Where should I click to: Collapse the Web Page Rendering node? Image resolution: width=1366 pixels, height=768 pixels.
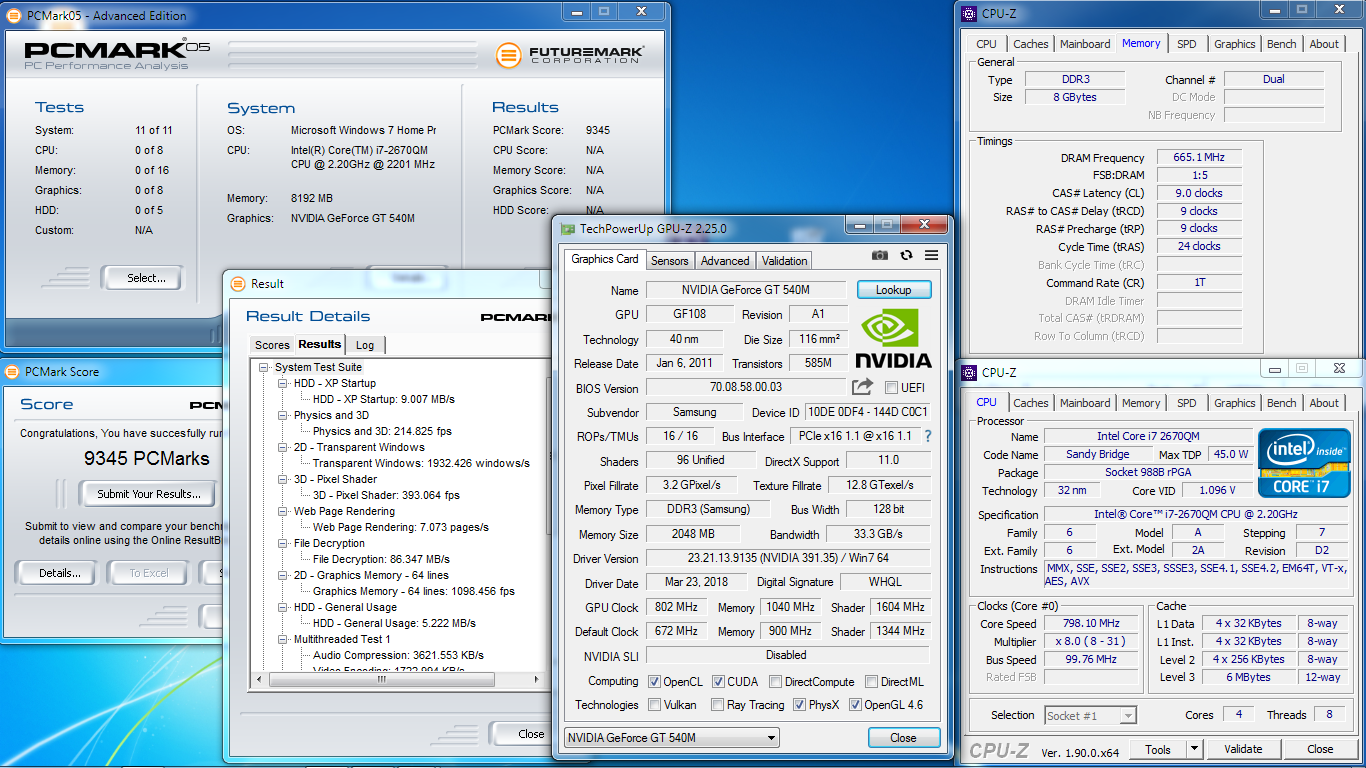point(283,512)
